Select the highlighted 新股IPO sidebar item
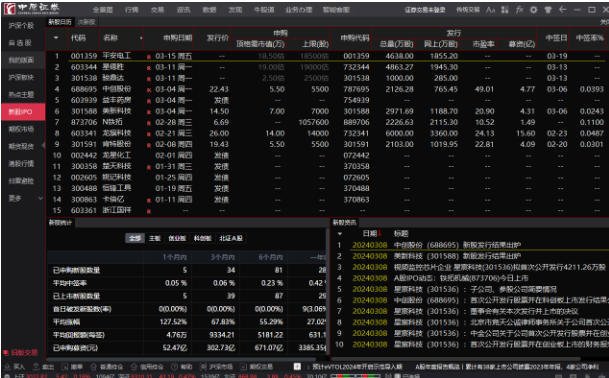The image size is (609, 378). [x=23, y=112]
